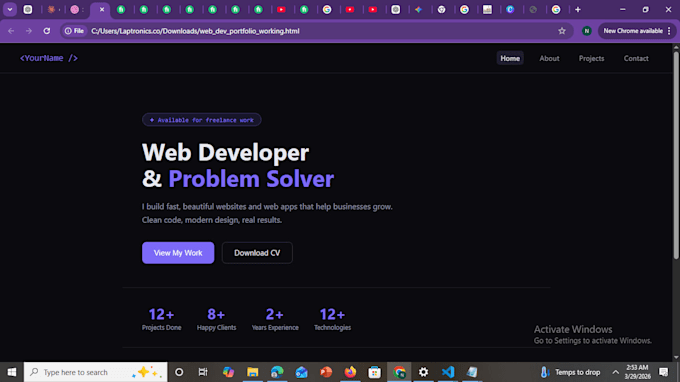
Task: Switch to the pink circle icon tab
Action: [x=75, y=9]
